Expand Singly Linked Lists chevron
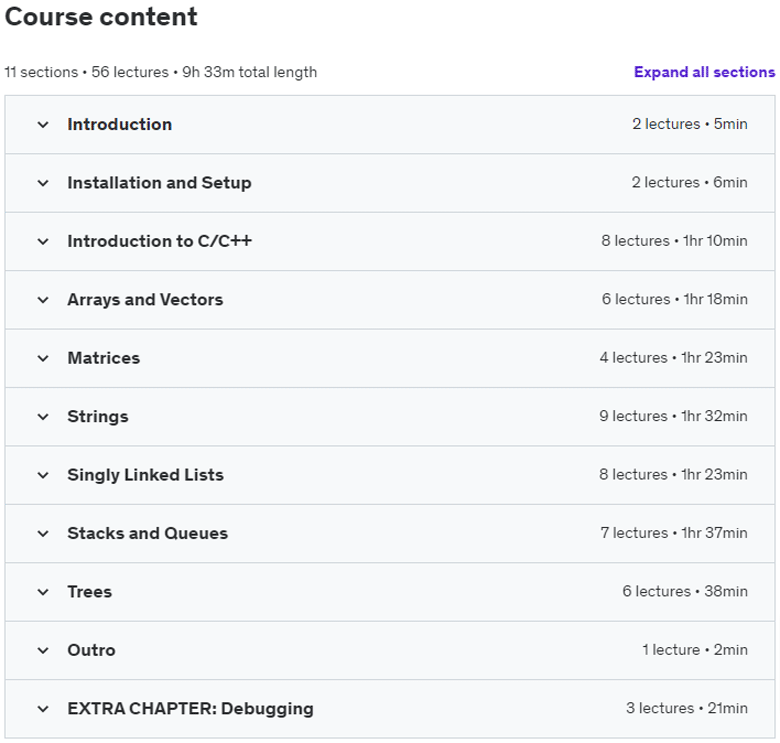This screenshot has width=780, height=743. 43,475
